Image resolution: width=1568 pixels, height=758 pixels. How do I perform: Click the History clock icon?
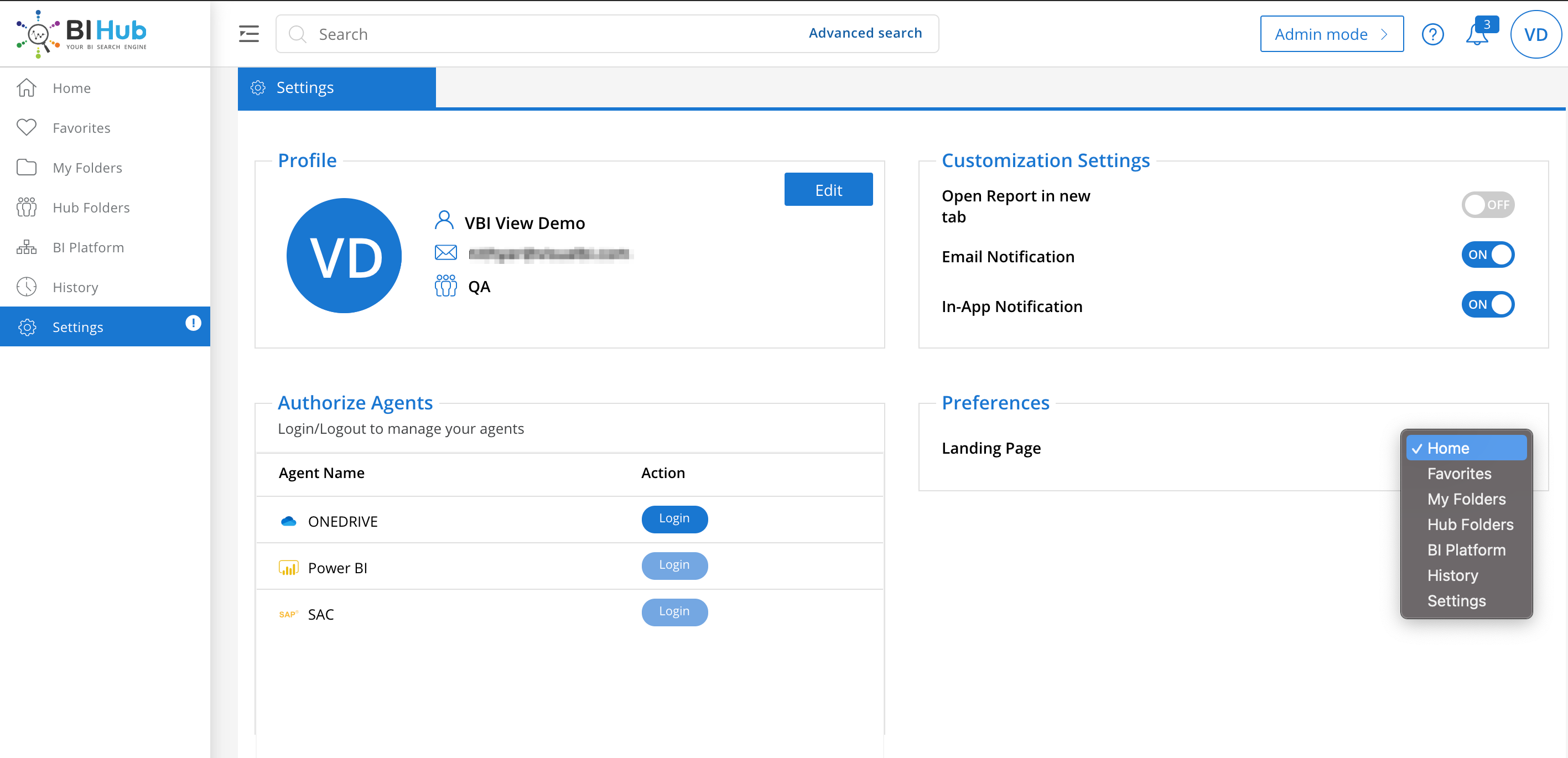click(27, 287)
